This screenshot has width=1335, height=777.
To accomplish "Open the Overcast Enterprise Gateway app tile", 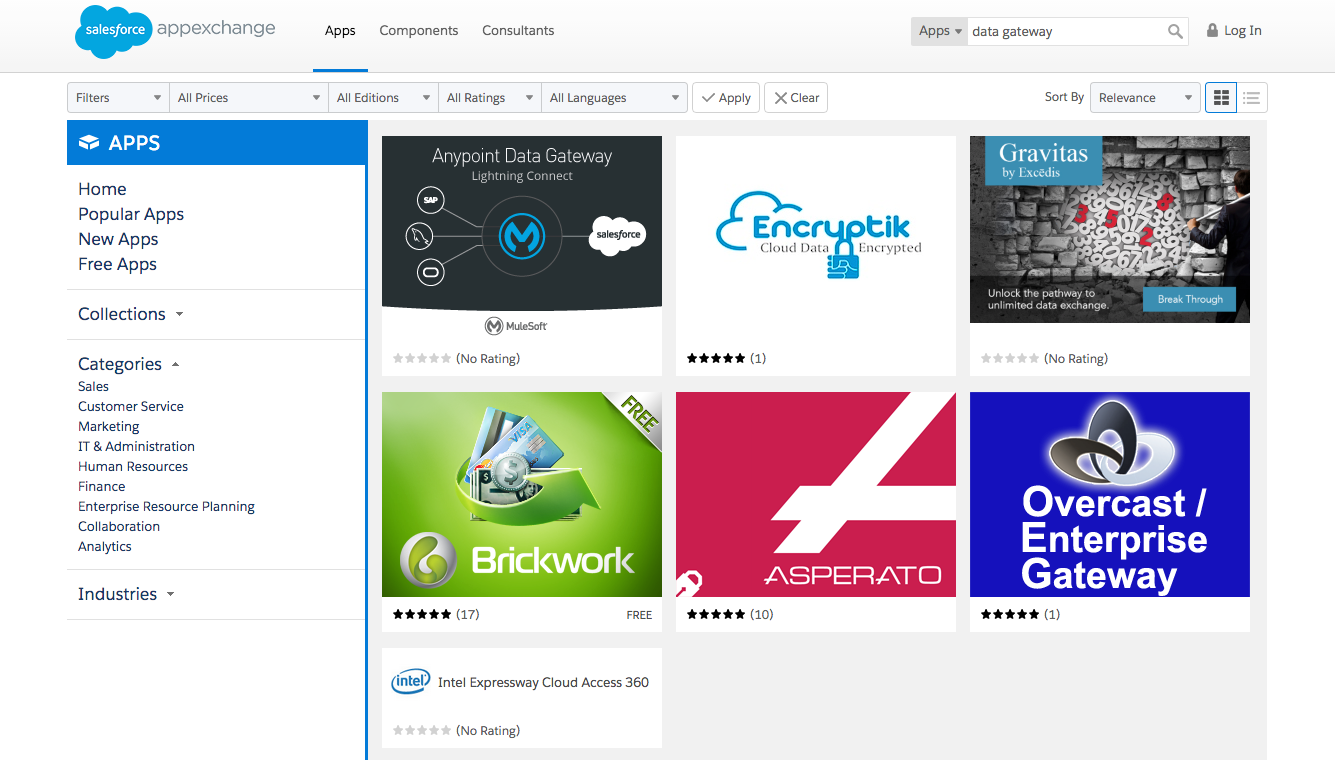I will coord(1110,512).
